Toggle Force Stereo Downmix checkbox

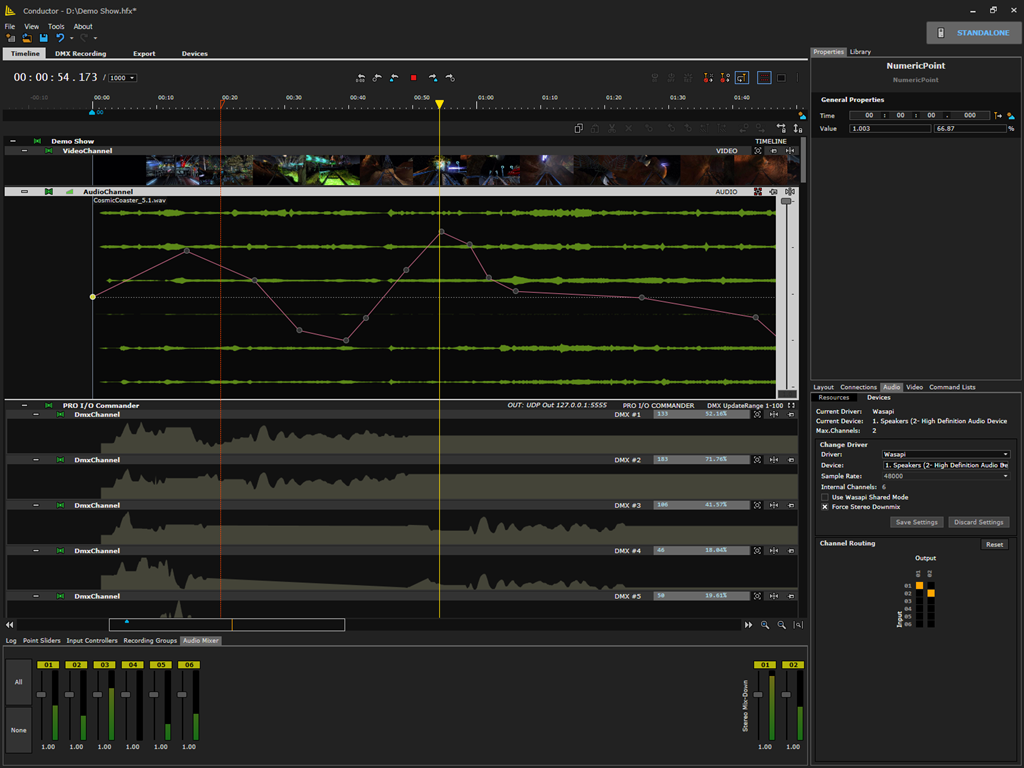click(825, 507)
